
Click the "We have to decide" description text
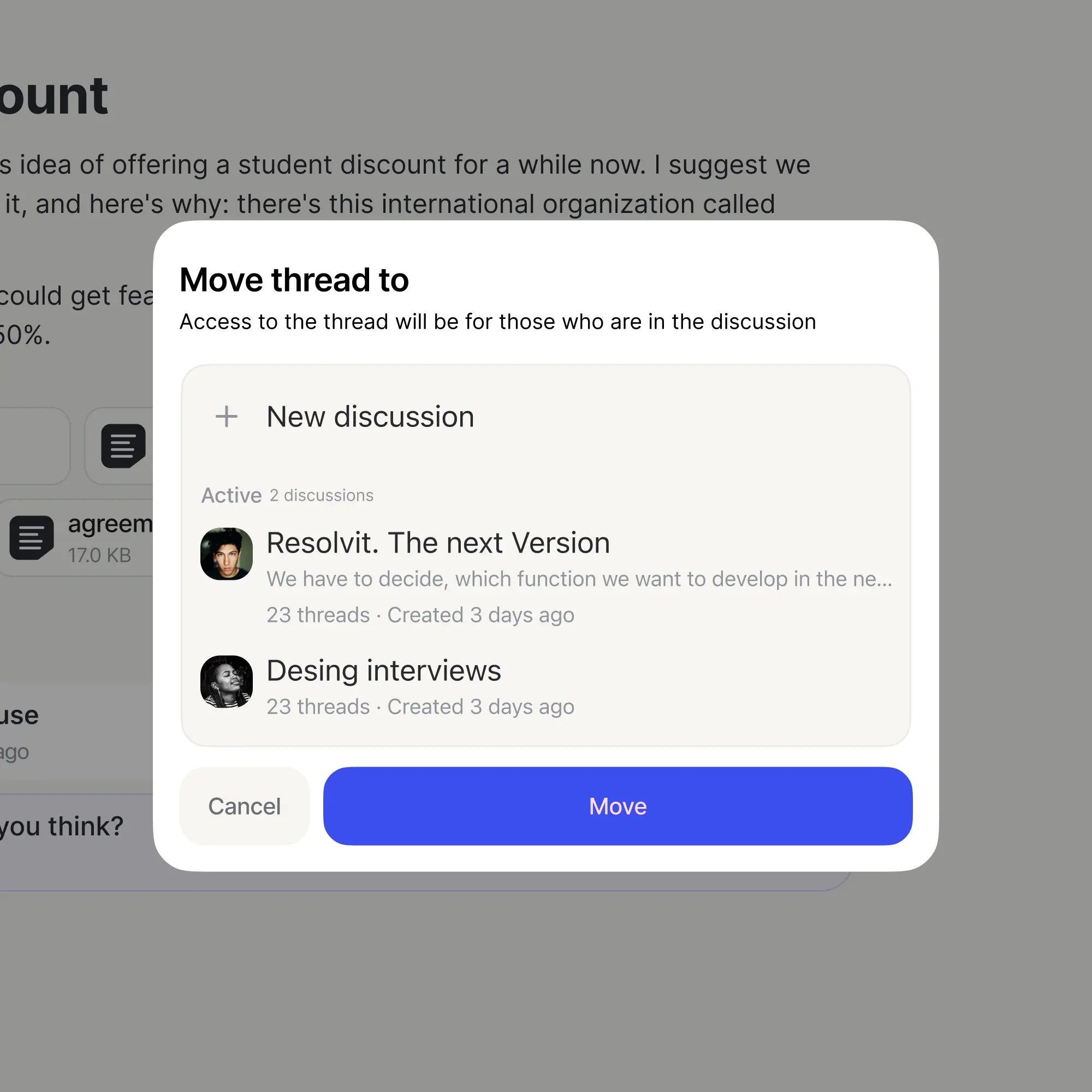[x=579, y=579]
